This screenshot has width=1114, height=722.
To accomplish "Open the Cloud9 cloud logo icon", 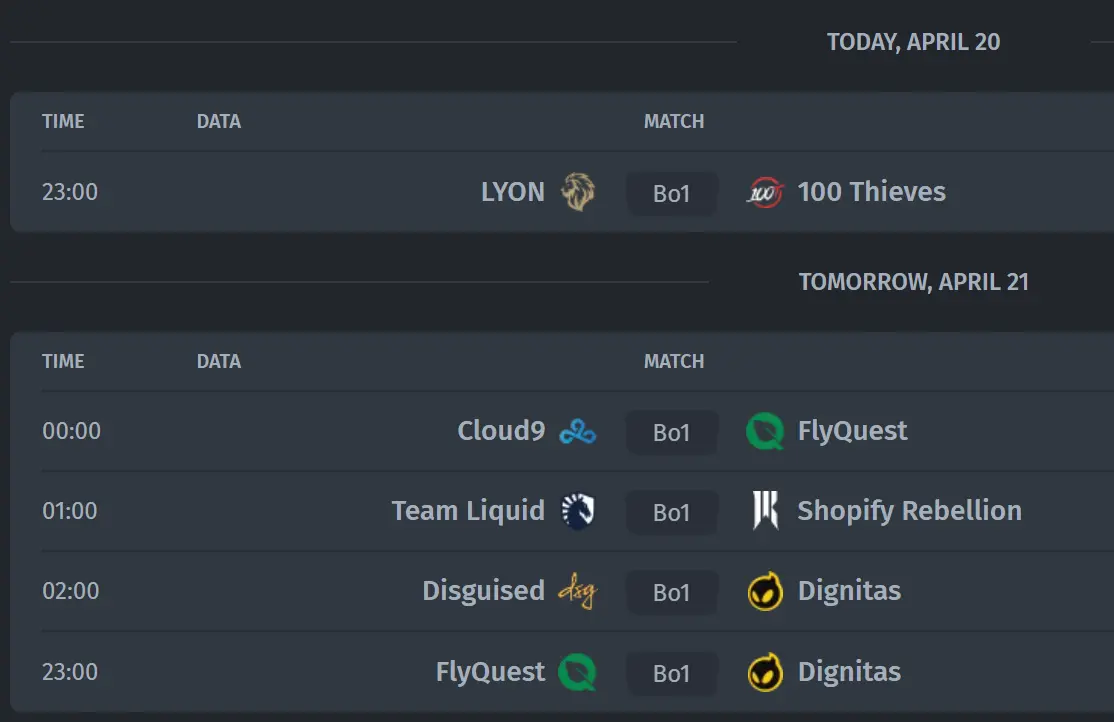I will coord(578,431).
